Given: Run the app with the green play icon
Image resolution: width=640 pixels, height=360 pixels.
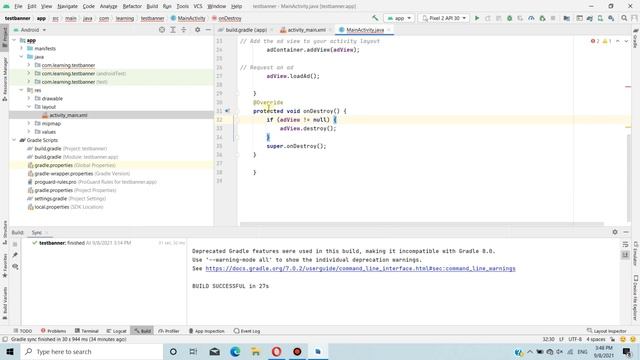Looking at the screenshot, I should pos(477,18).
